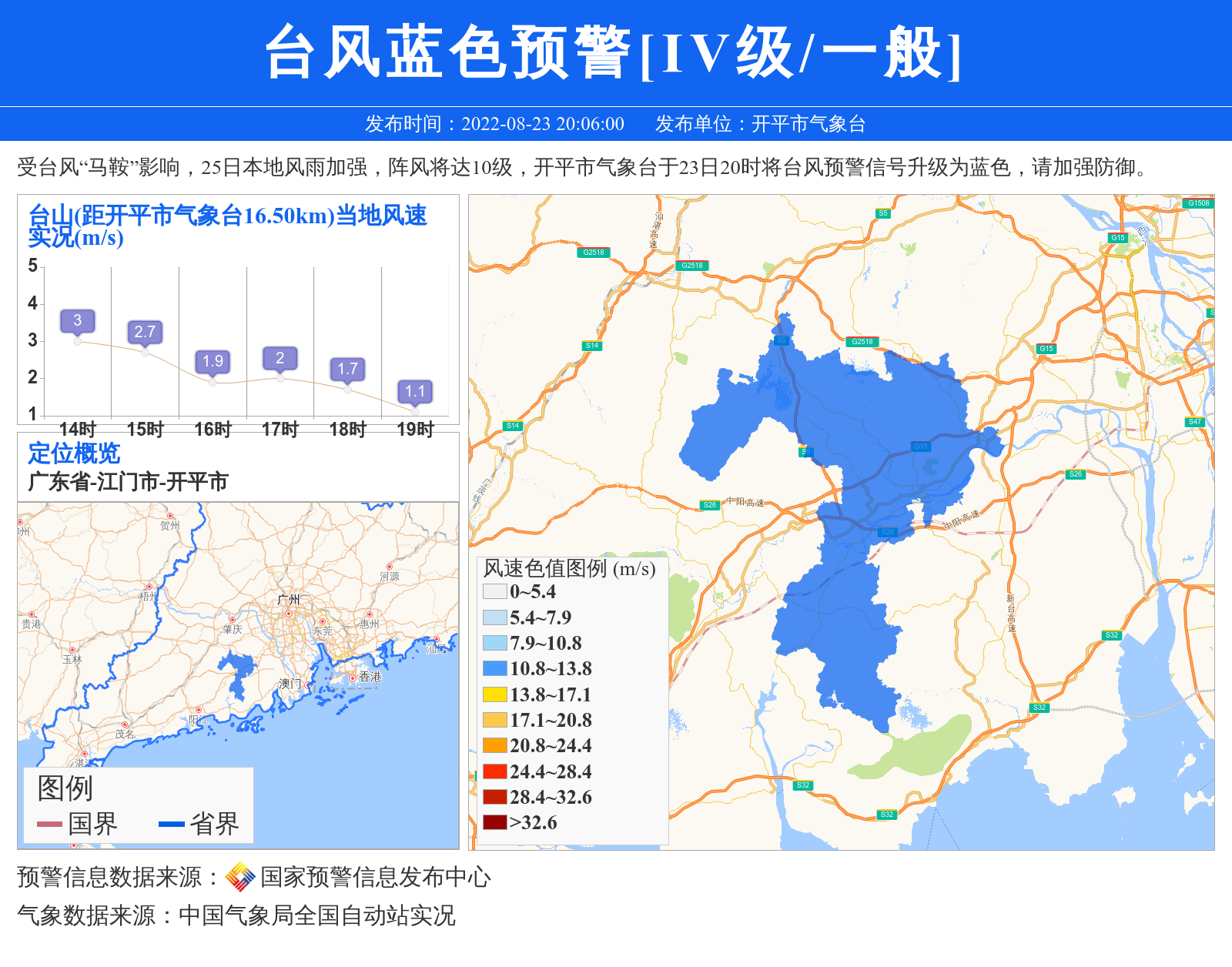Click the 10.8~13.8 blue legend swatch
The image size is (1232, 967).
coord(494,668)
